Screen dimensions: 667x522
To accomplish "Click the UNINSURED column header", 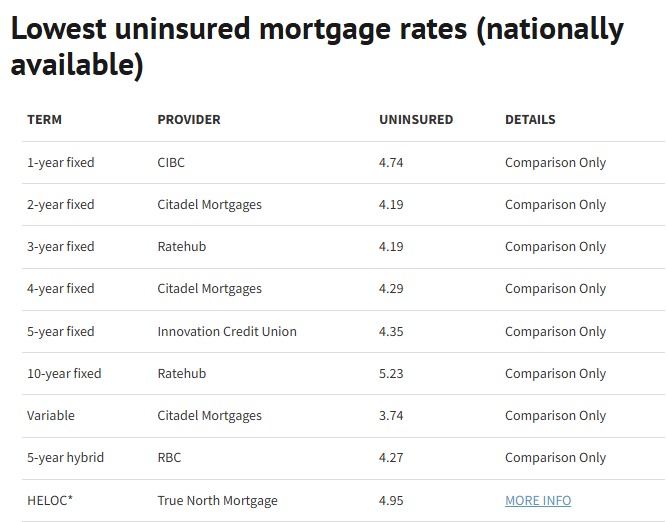I will 416,119.
